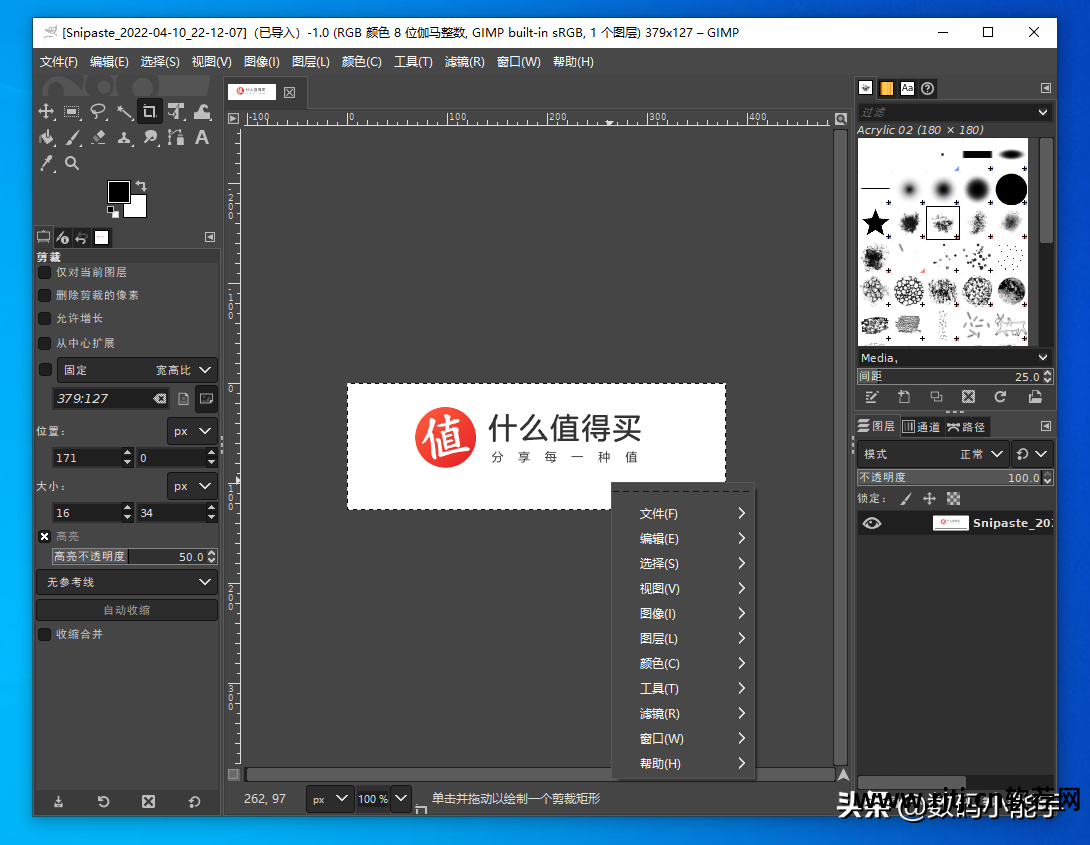Image resolution: width=1090 pixels, height=845 pixels.
Task: Save tool preset at panel bottom
Action: click(58, 802)
